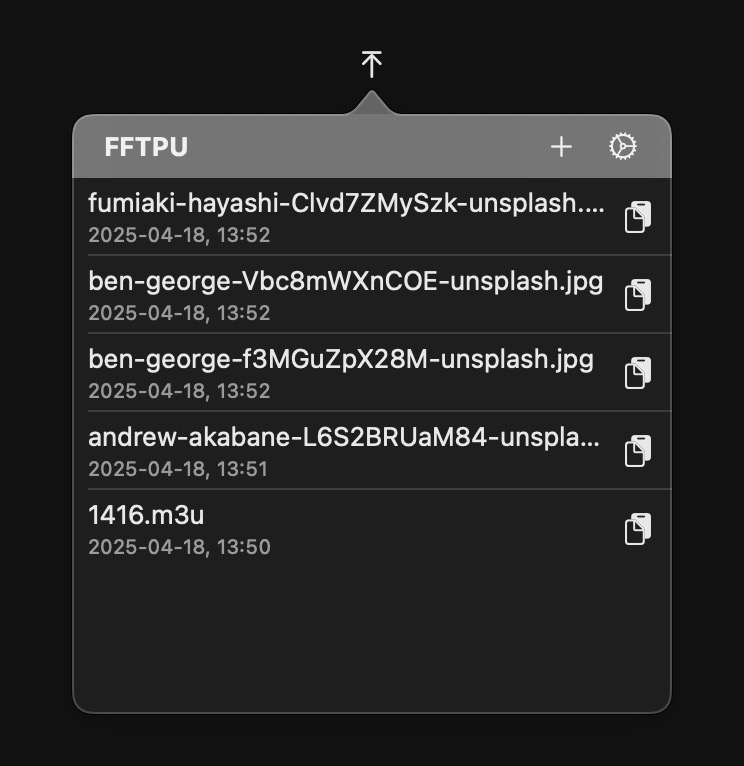The width and height of the screenshot is (744, 766).
Task: Copy link for 1416.m3u
Action: pos(638,529)
